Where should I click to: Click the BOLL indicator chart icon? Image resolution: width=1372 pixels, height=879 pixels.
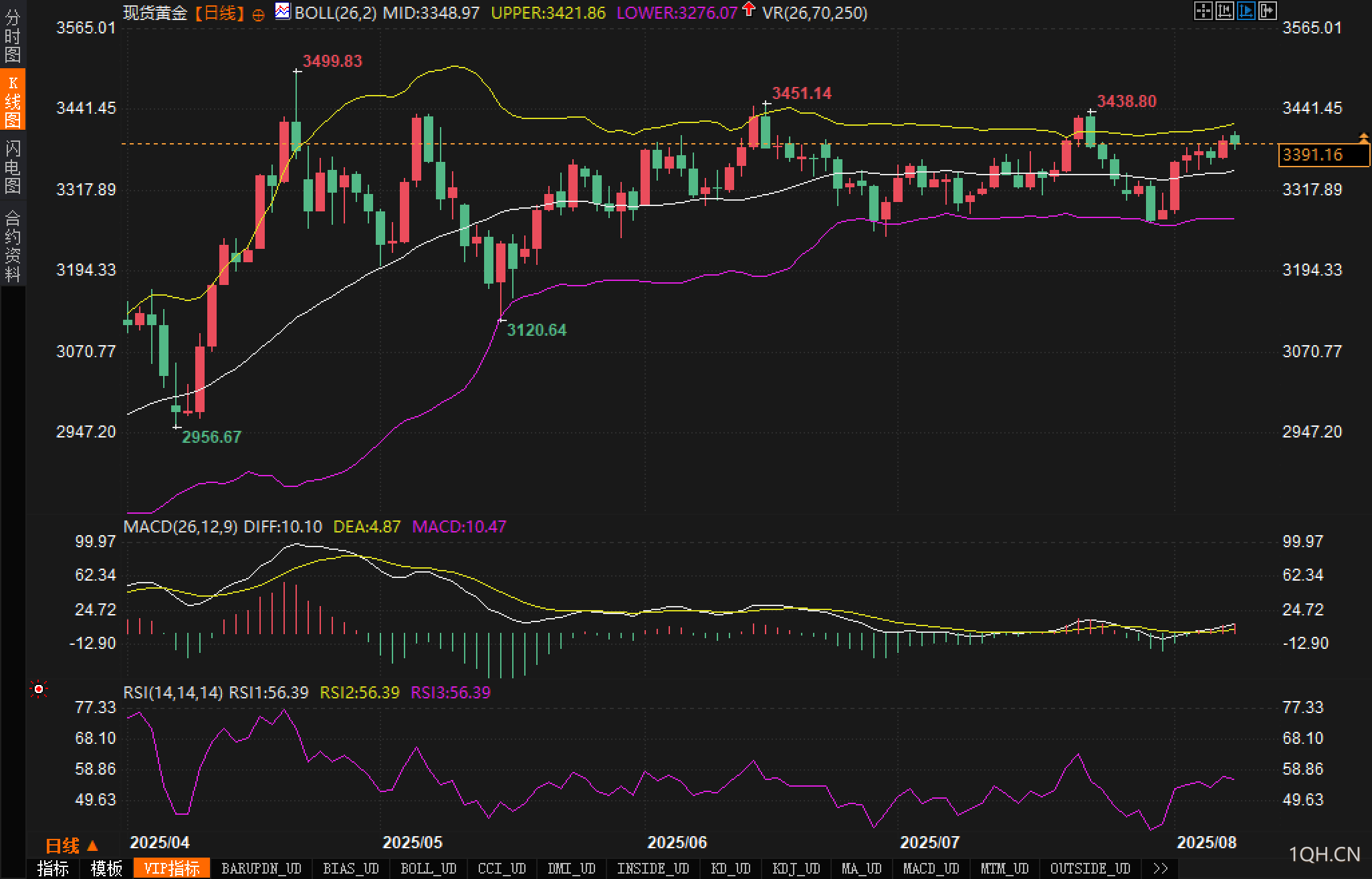click(283, 11)
